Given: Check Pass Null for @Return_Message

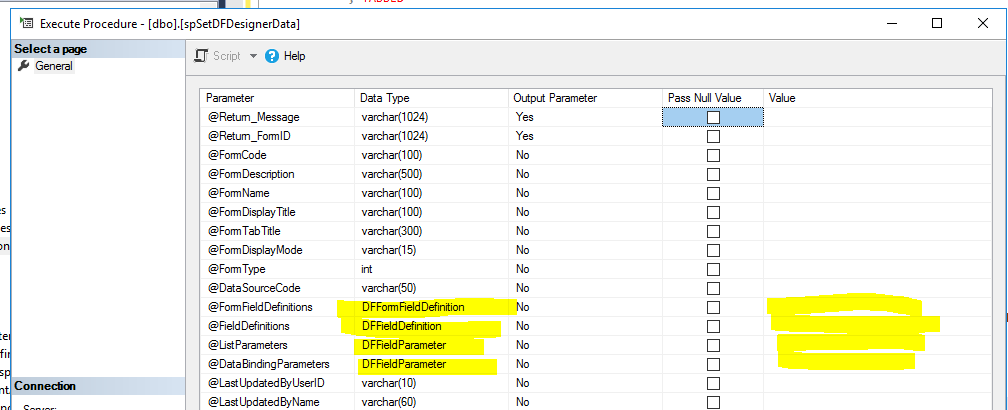Looking at the screenshot, I should point(713,117).
